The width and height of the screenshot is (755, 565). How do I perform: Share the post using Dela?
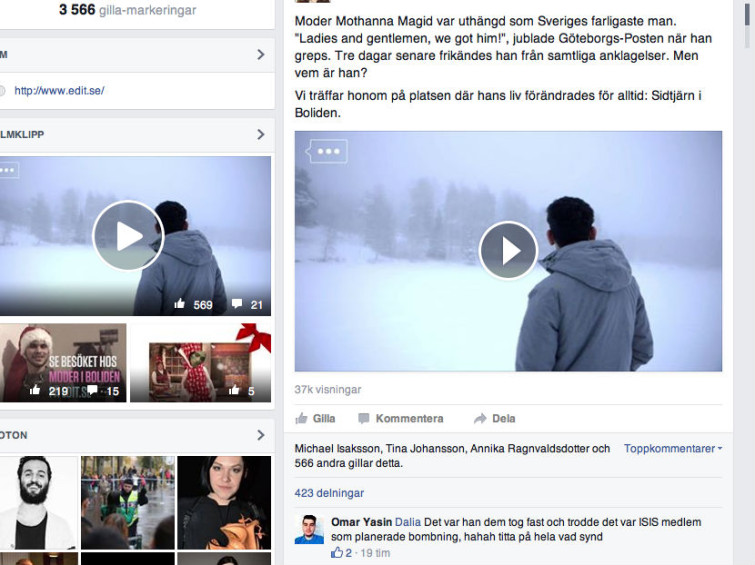[x=495, y=418]
